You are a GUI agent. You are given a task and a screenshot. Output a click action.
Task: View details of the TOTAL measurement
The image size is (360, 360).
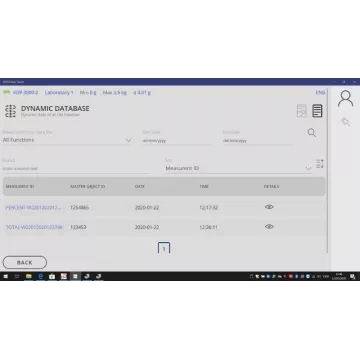[x=269, y=227]
